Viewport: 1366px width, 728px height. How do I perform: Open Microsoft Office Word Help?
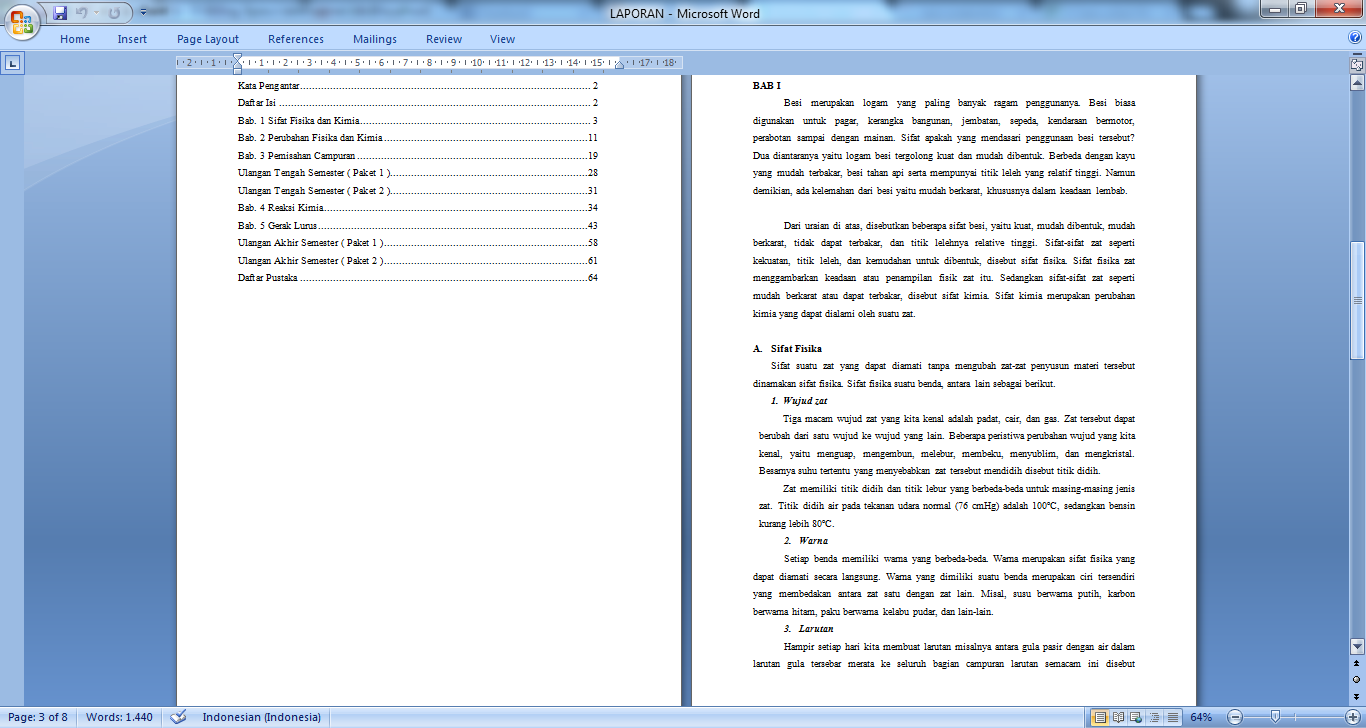pyautogui.click(x=1355, y=38)
